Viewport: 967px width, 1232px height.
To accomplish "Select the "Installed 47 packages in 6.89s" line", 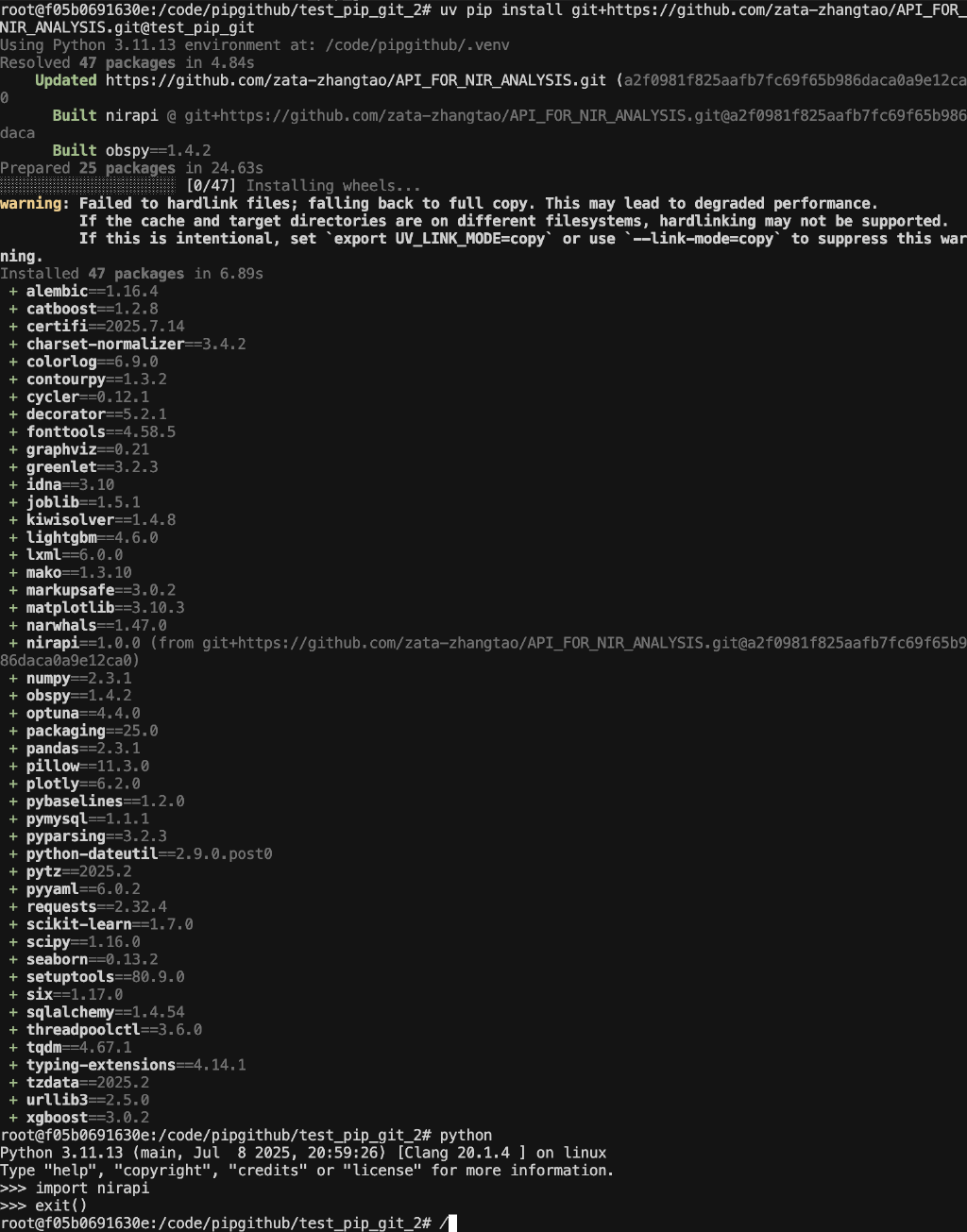I will pos(131,274).
